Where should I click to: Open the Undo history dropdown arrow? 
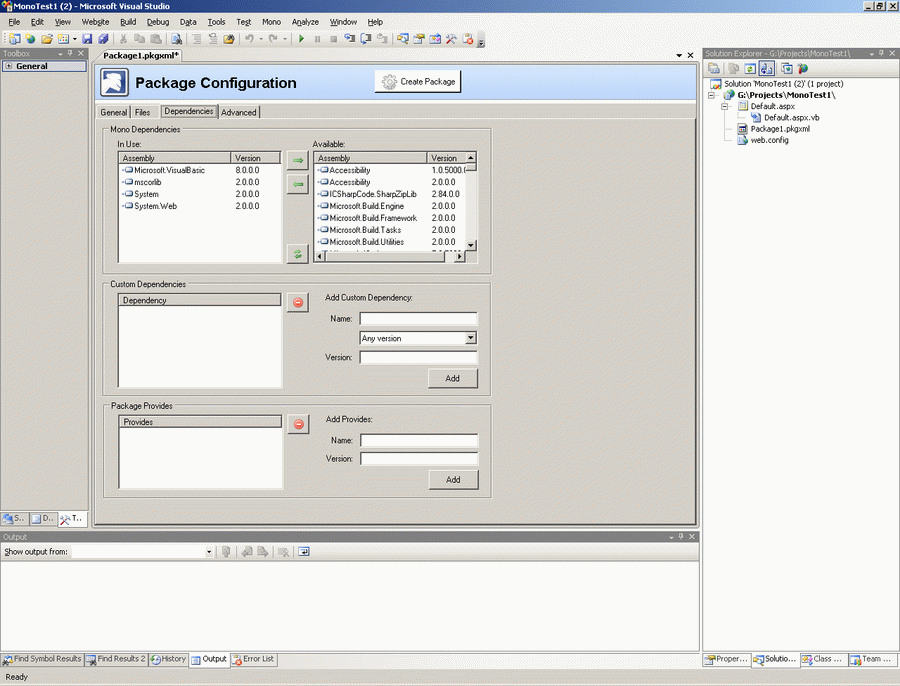pos(261,39)
